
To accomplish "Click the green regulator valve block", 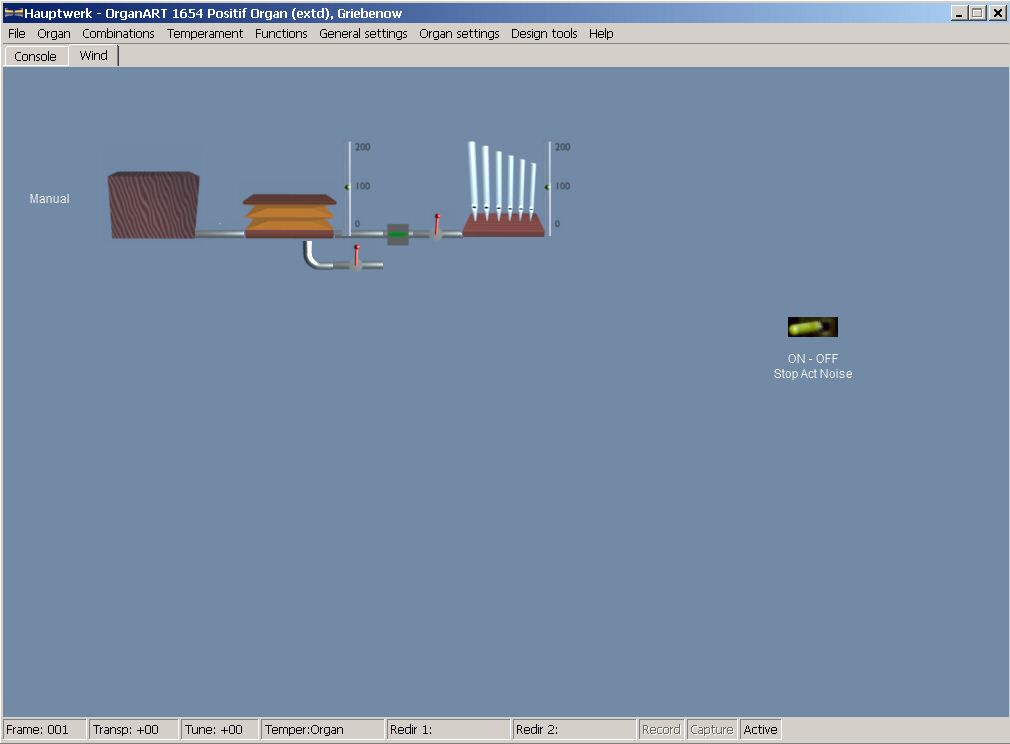I will click(x=398, y=234).
